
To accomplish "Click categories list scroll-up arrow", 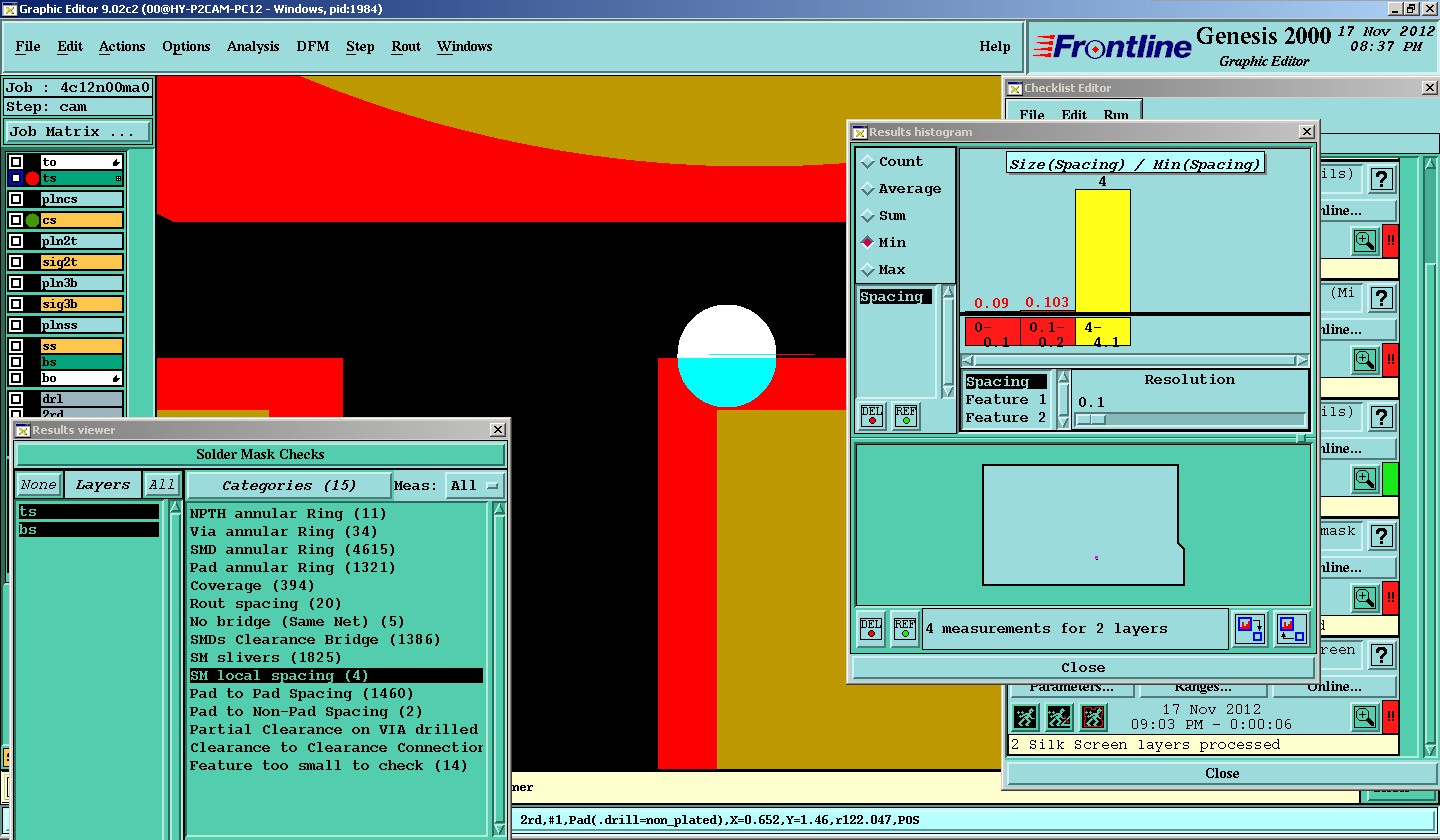I will pyautogui.click(x=499, y=510).
